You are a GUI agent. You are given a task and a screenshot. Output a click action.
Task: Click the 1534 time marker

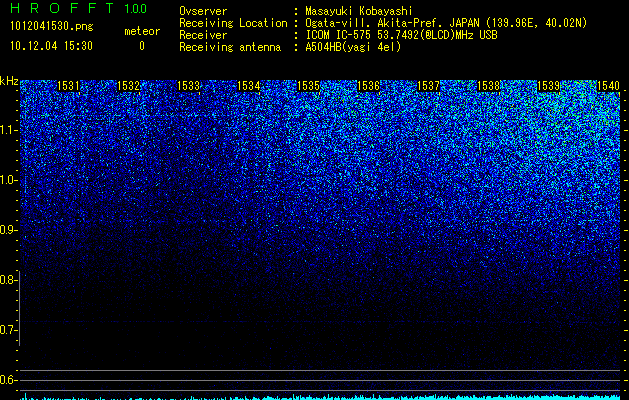tap(248, 86)
